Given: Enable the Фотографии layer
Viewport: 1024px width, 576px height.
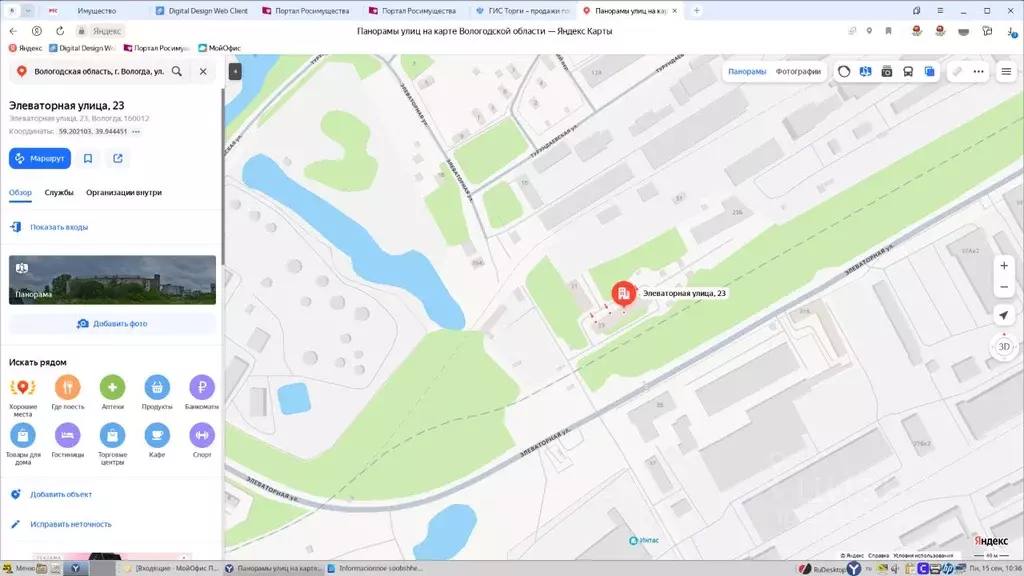Looking at the screenshot, I should point(798,72).
